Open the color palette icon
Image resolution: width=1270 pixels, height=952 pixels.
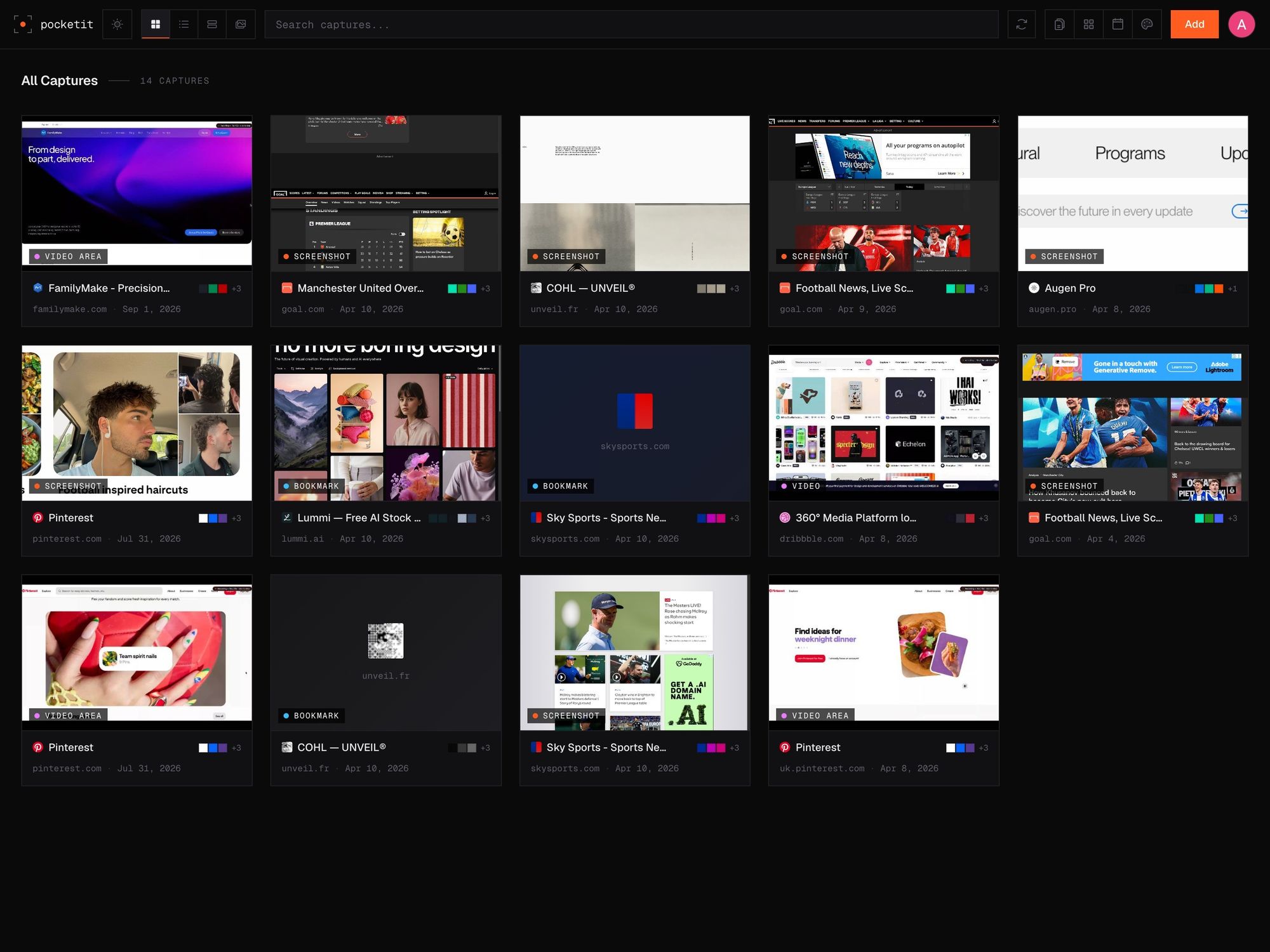(x=1147, y=24)
